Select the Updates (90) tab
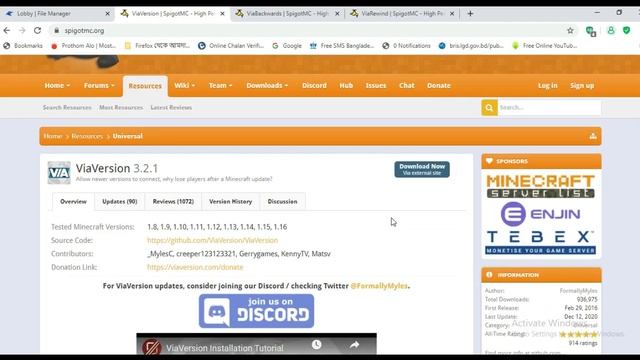Screen dimensions: 640x360 tap(120, 202)
